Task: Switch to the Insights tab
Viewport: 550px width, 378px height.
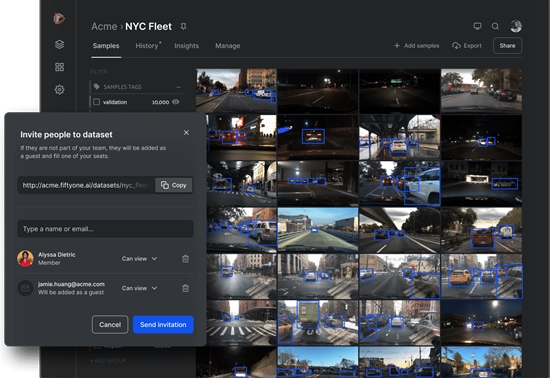Action: click(x=187, y=46)
